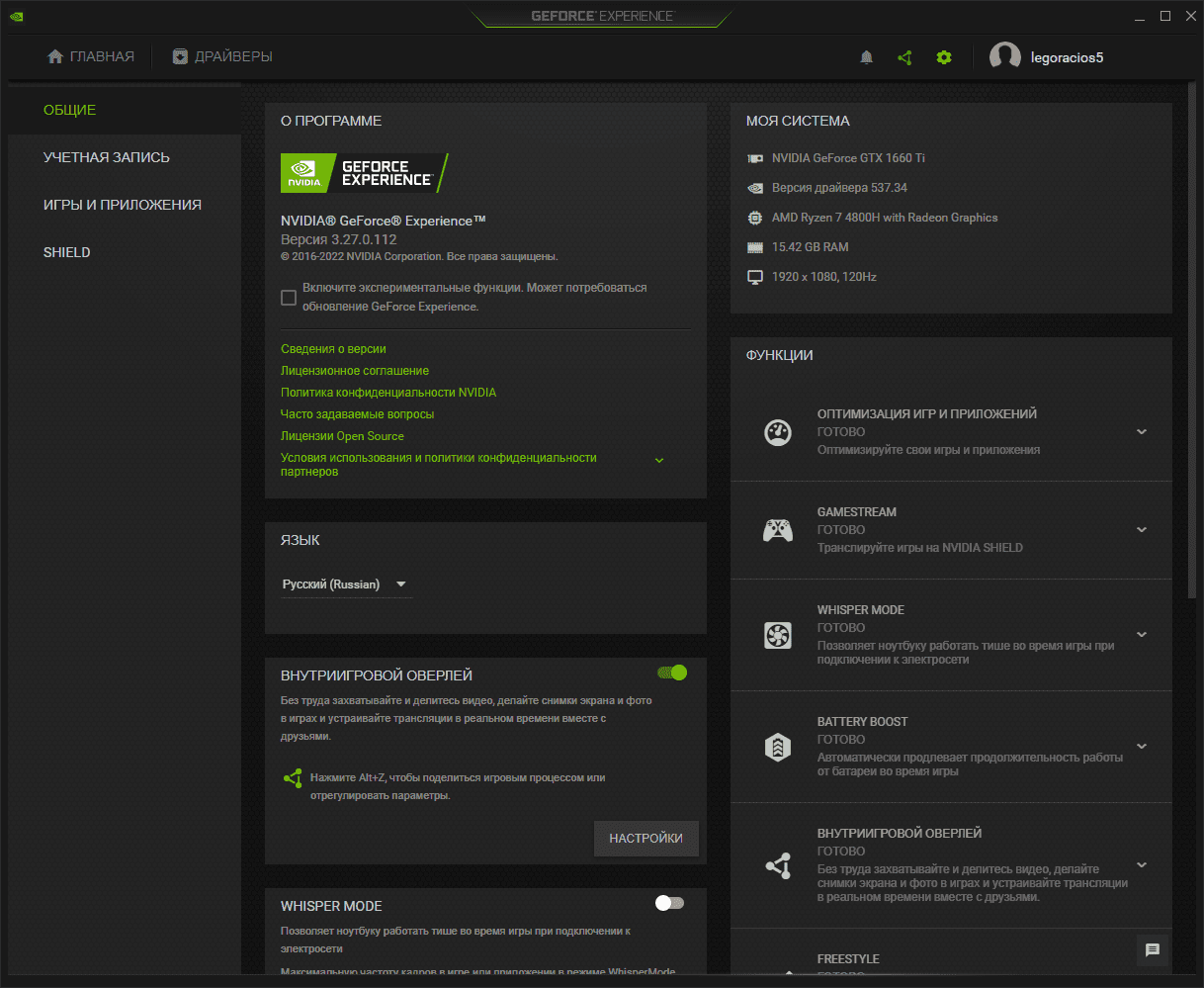
Task: Expand ВНУТРИИГРОВОЙ ОВЕРЛЕЙ chevron in ФУНКЦИИ
Action: [x=1142, y=865]
